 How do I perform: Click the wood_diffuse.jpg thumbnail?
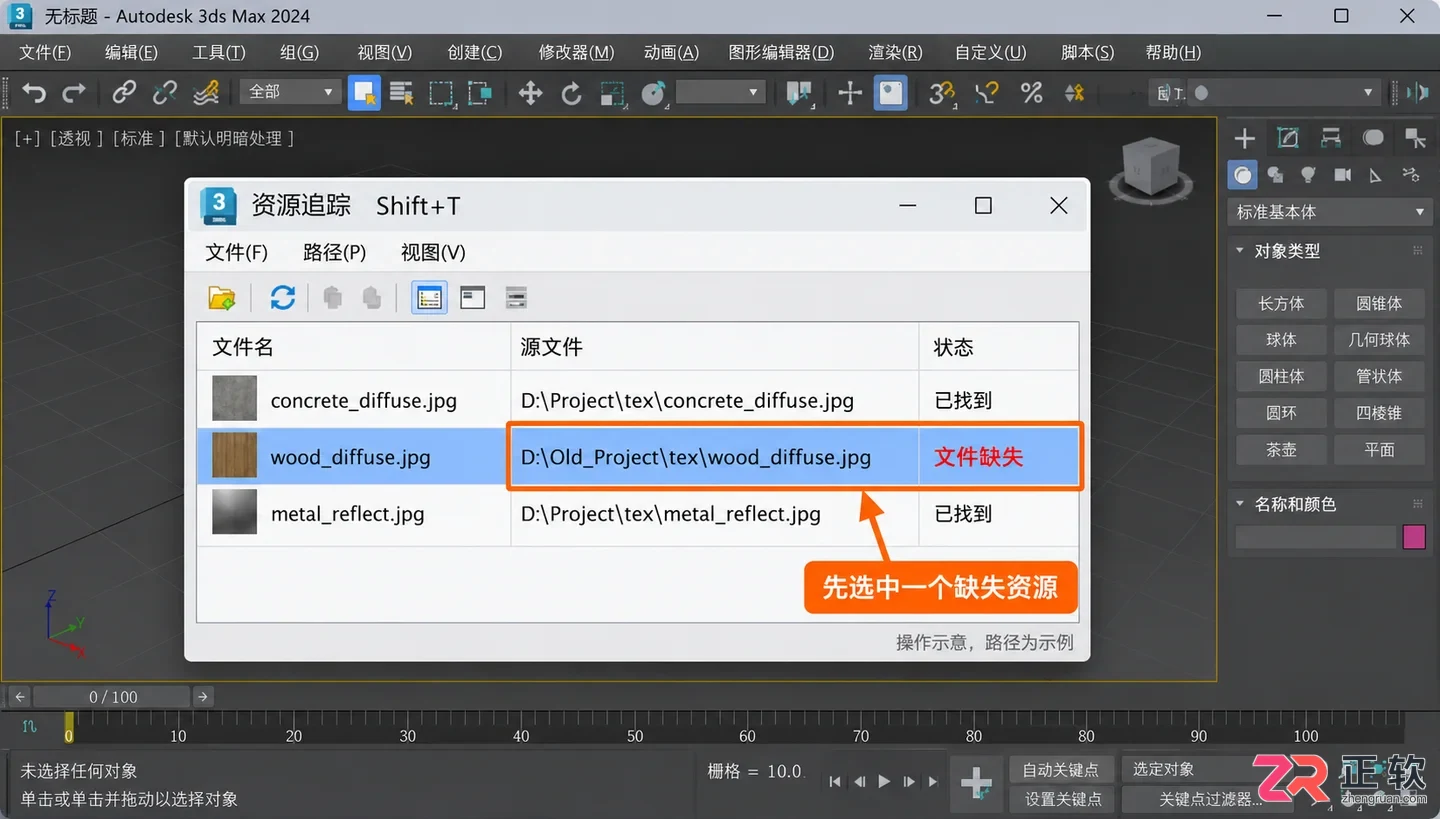[x=234, y=456]
